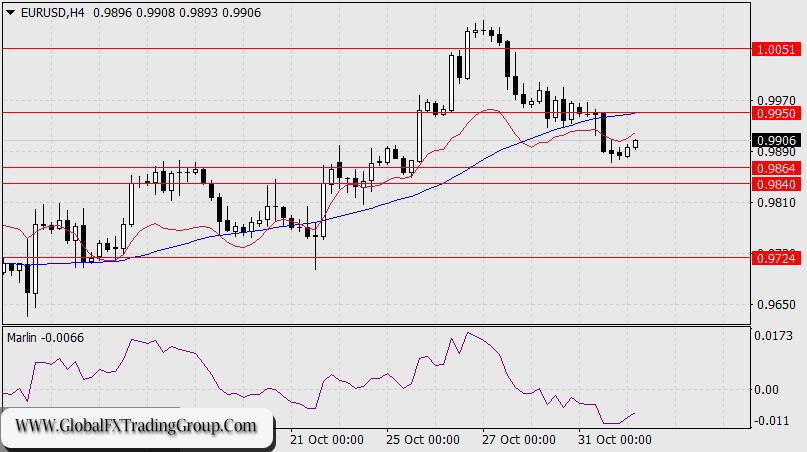Click the EURUSD,H4 chart title
Screen dimensions: 807x452
tap(52, 13)
